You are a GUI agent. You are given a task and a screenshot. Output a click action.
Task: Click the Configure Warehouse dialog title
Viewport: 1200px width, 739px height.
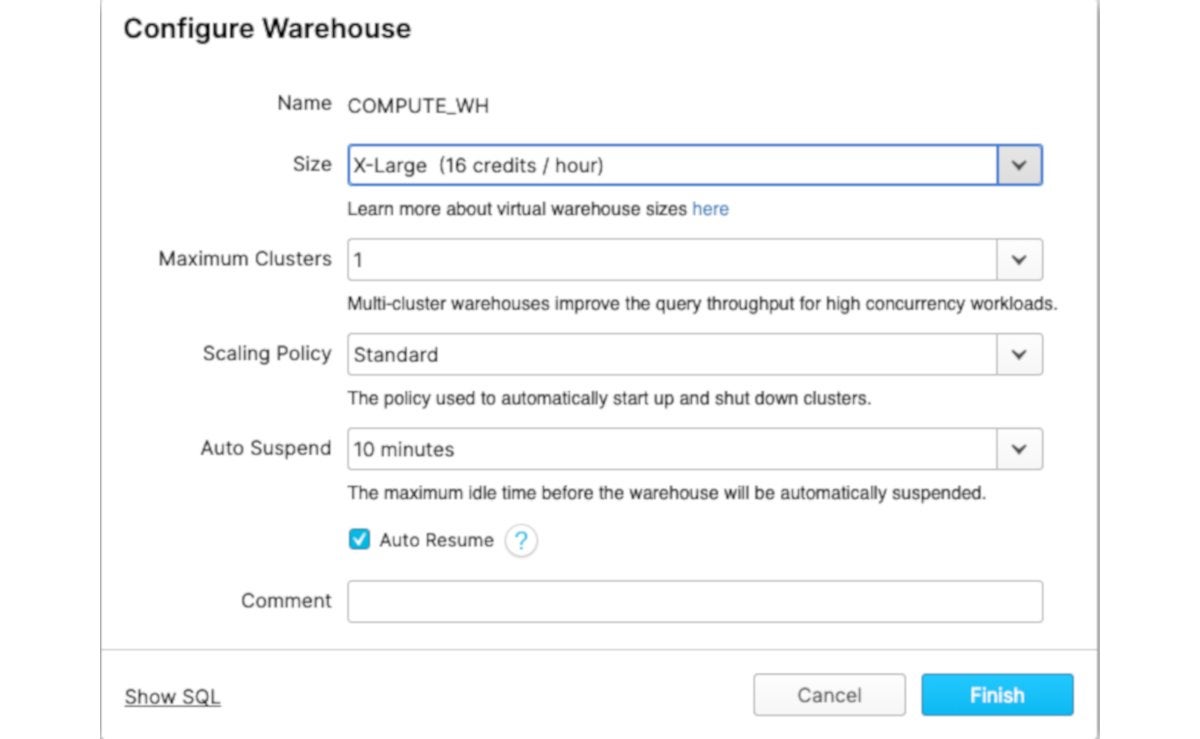(x=267, y=28)
